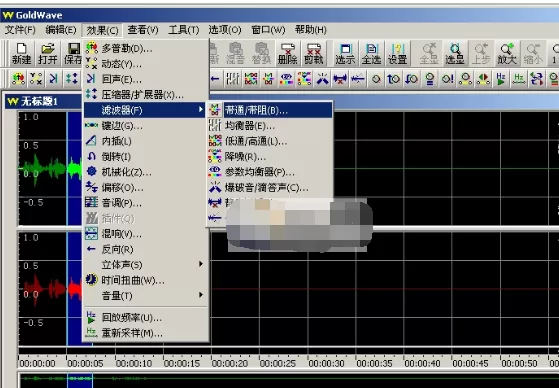Click the 缩小 (Zoom Out) toolbar button
This screenshot has height=388, width=559.
(x=533, y=53)
